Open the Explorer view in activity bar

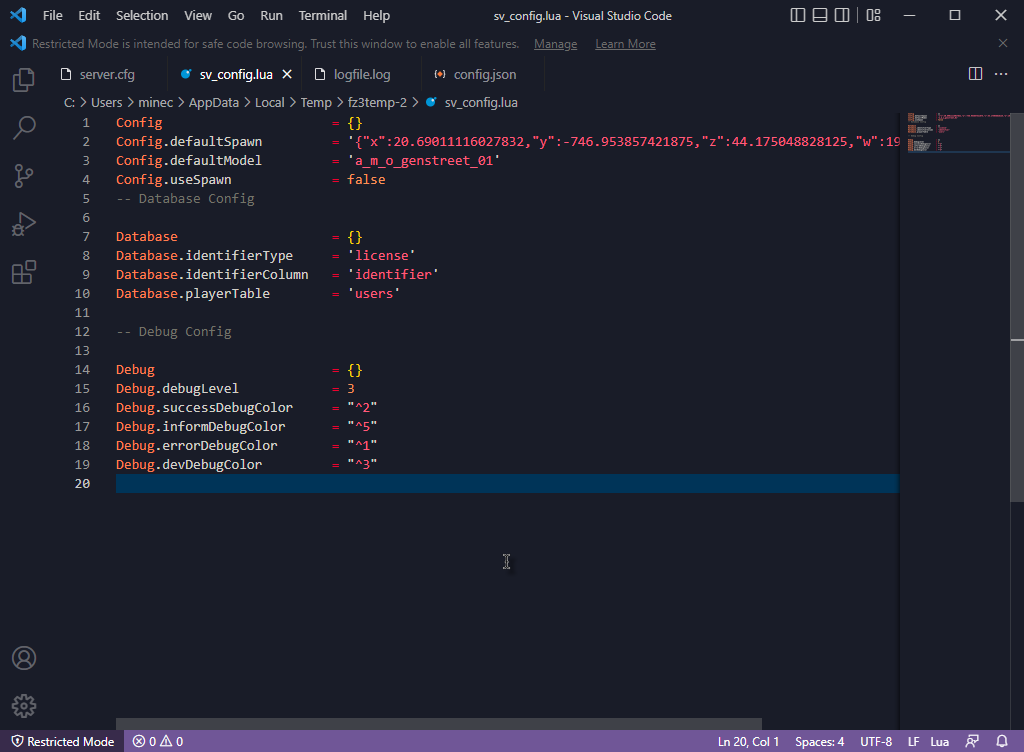coord(24,80)
